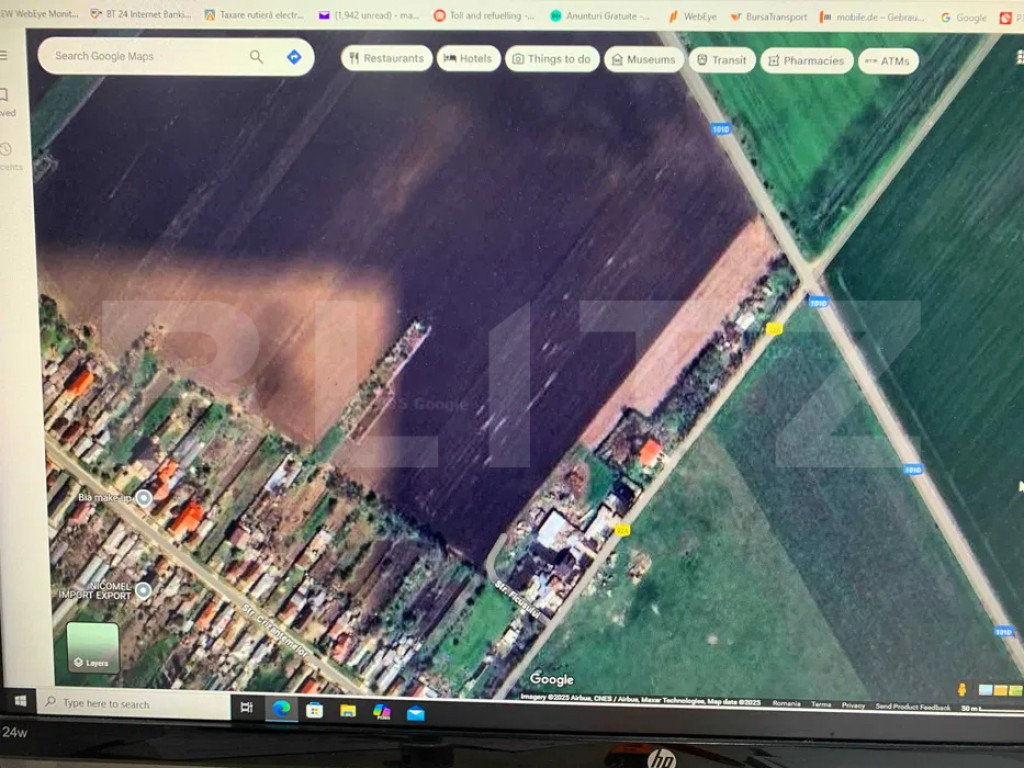Toggle map type with Layers thumbnail
The image size is (1024, 768).
(x=92, y=647)
